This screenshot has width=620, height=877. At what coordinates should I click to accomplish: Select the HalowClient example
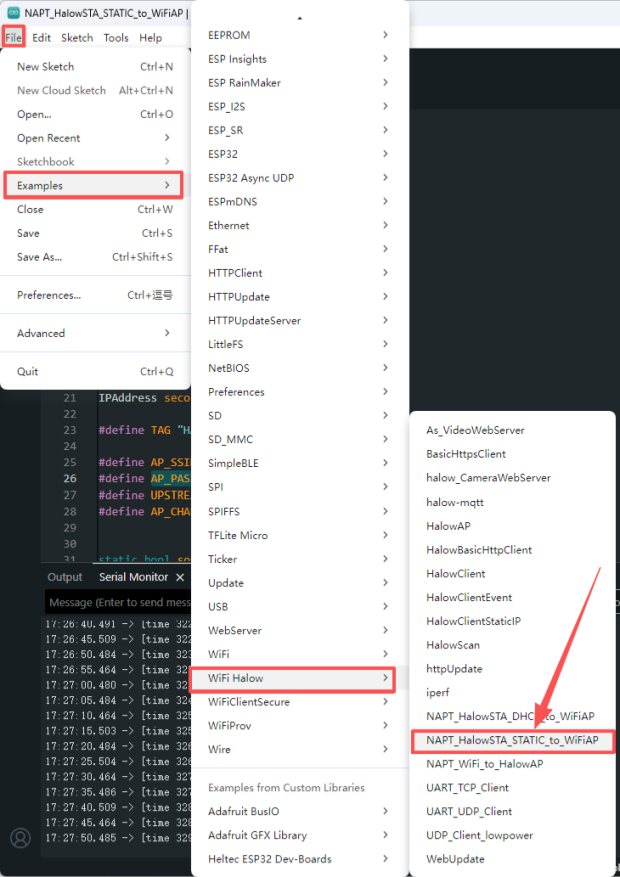tap(512, 573)
